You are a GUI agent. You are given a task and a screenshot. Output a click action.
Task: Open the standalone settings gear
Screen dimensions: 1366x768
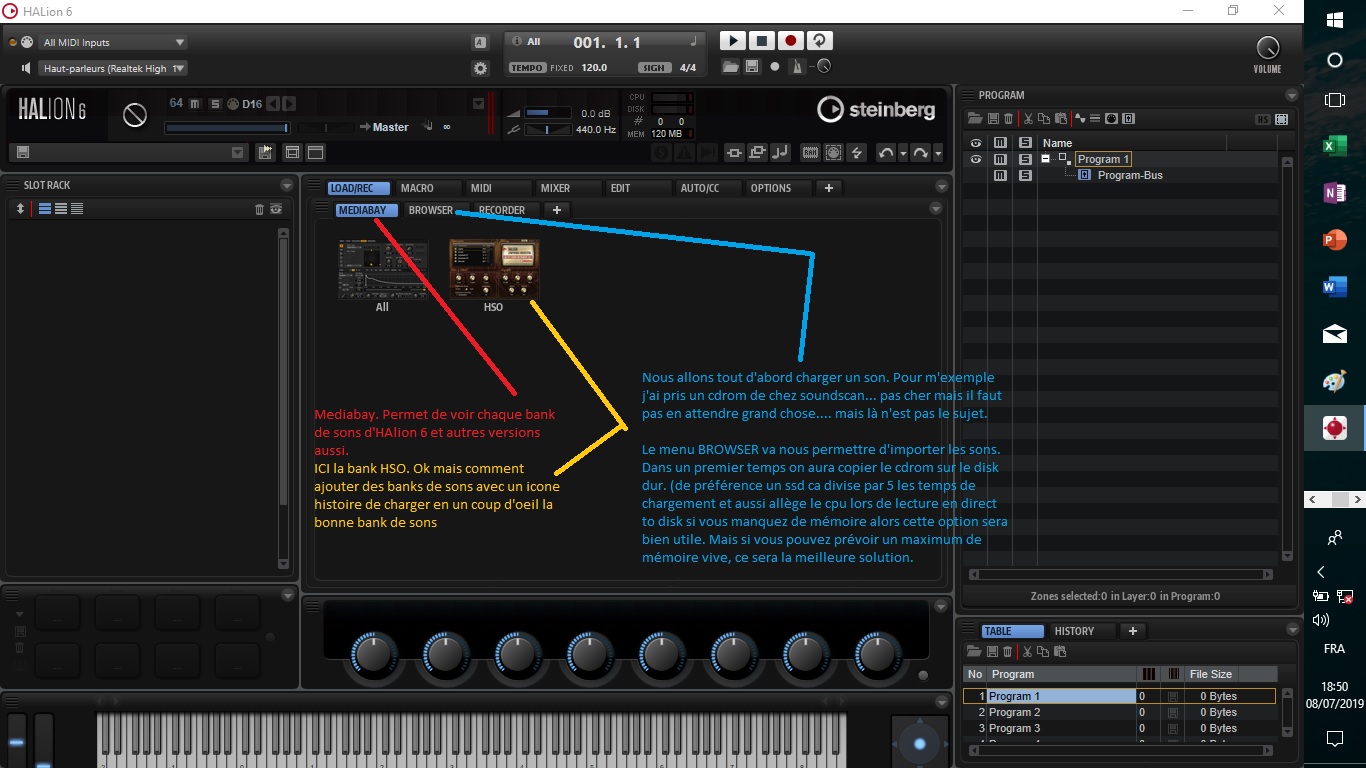pos(480,68)
